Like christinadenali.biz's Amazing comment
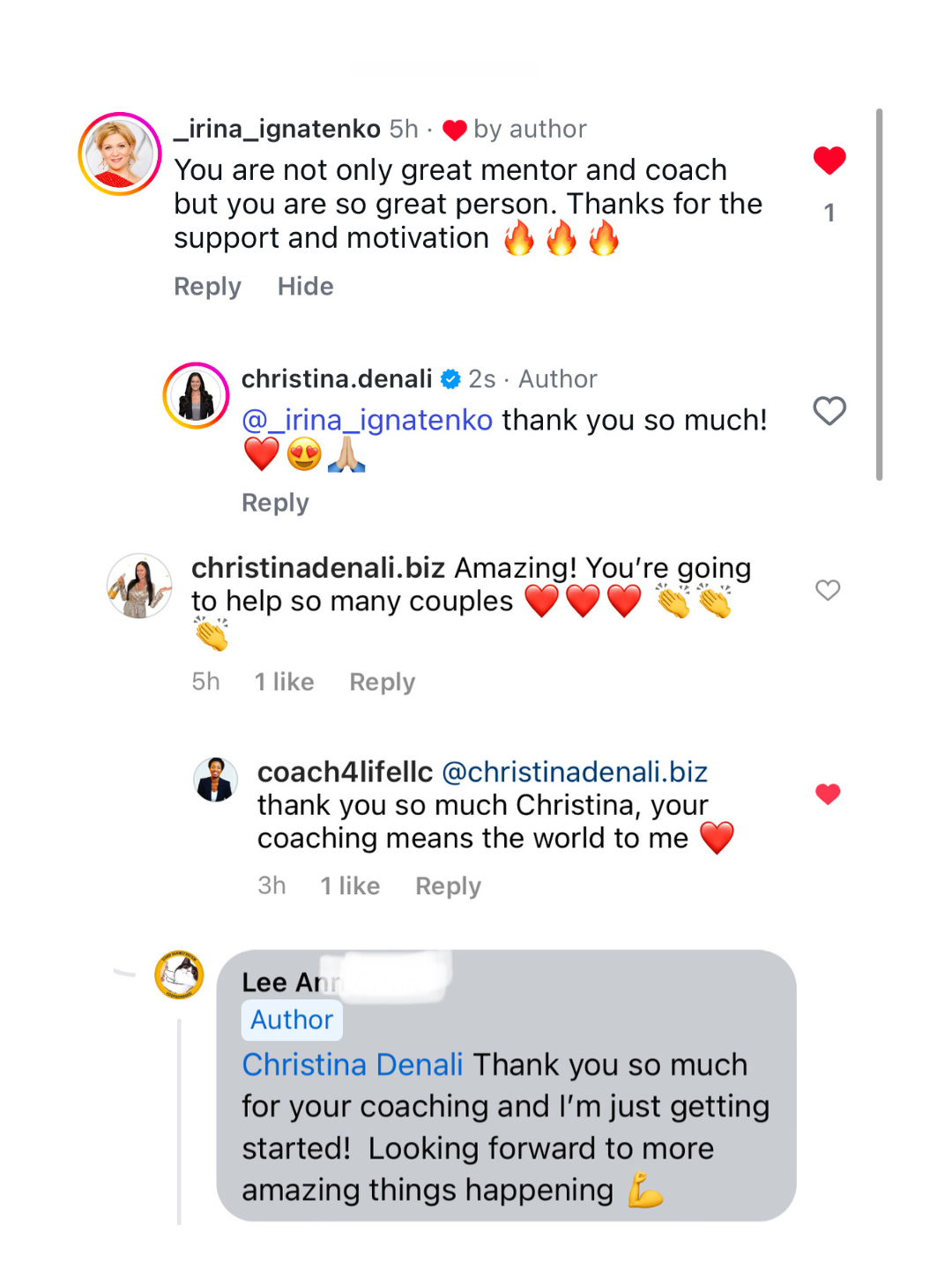 tap(827, 590)
